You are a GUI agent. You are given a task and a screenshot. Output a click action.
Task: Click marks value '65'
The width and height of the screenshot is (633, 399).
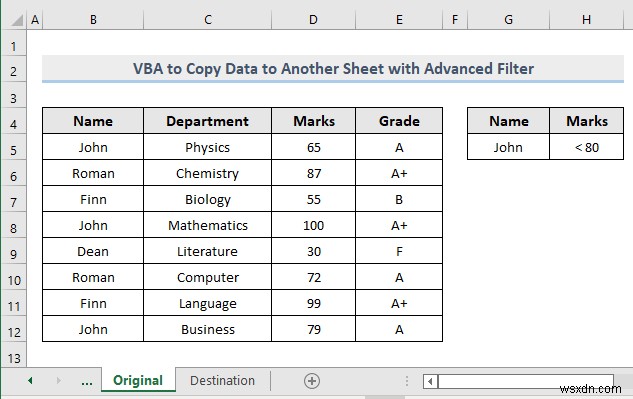point(314,147)
